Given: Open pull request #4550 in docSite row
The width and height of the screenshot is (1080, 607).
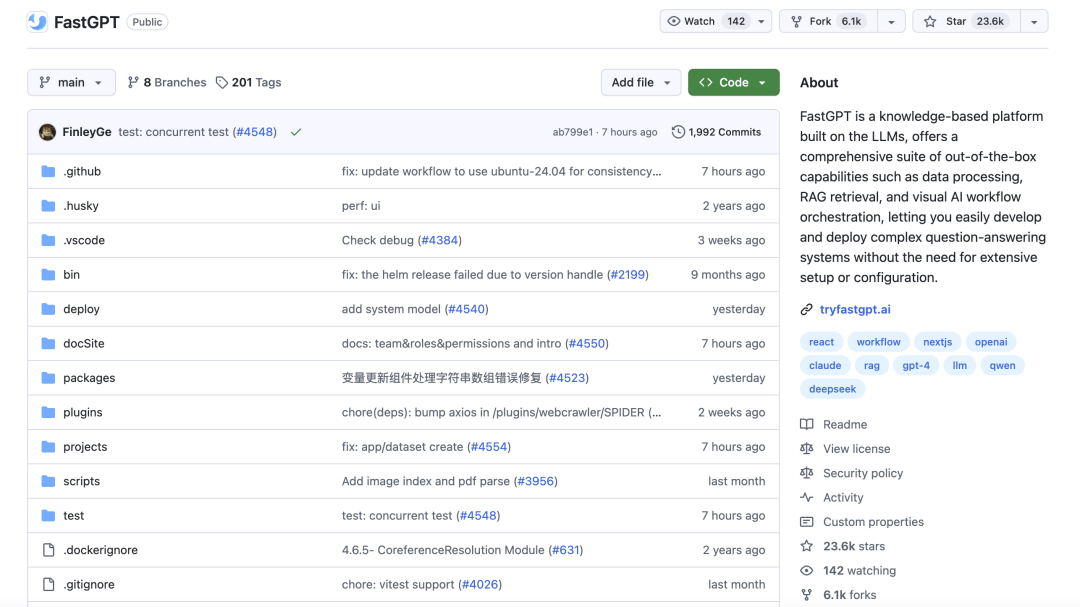Looking at the screenshot, I should click(x=587, y=343).
